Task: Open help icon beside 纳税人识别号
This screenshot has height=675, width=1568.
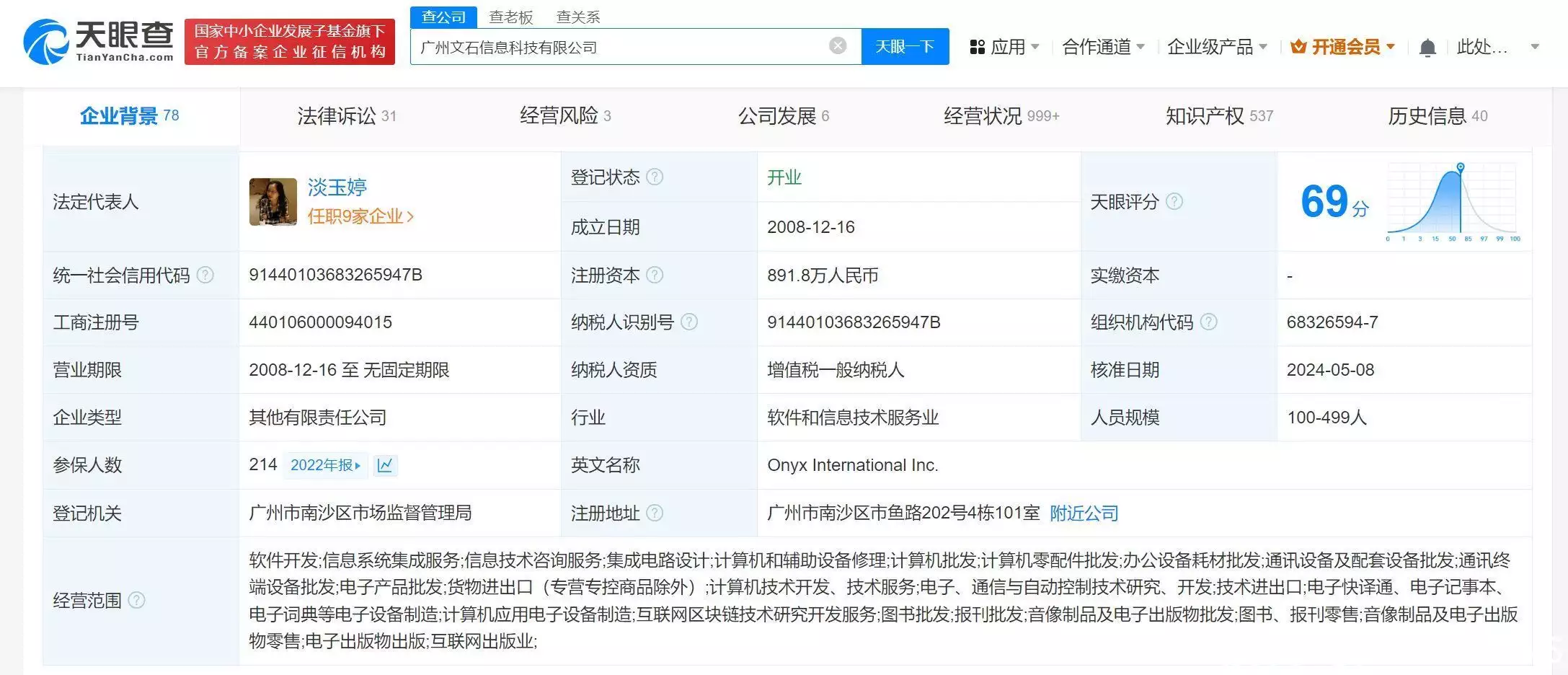Action: pyautogui.click(x=689, y=322)
